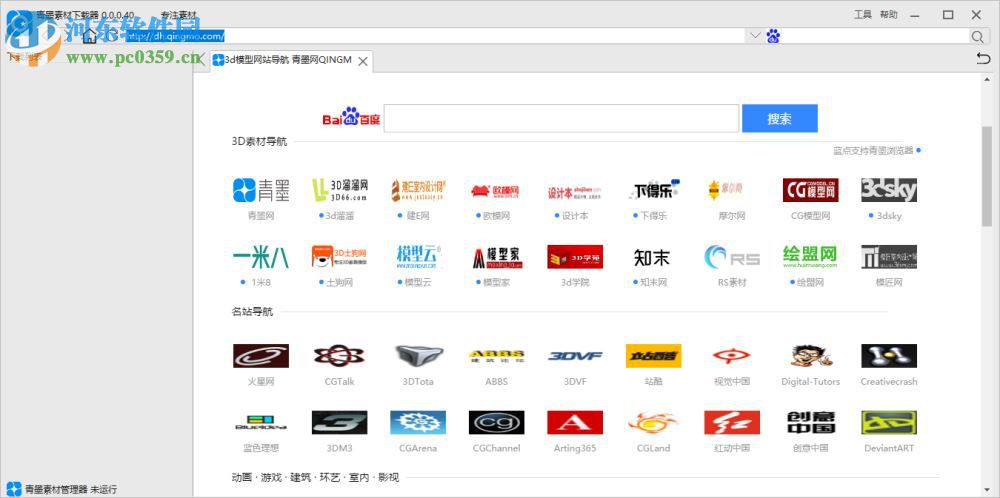
Task: Open the 3D学苑 logo
Action: tap(575, 256)
